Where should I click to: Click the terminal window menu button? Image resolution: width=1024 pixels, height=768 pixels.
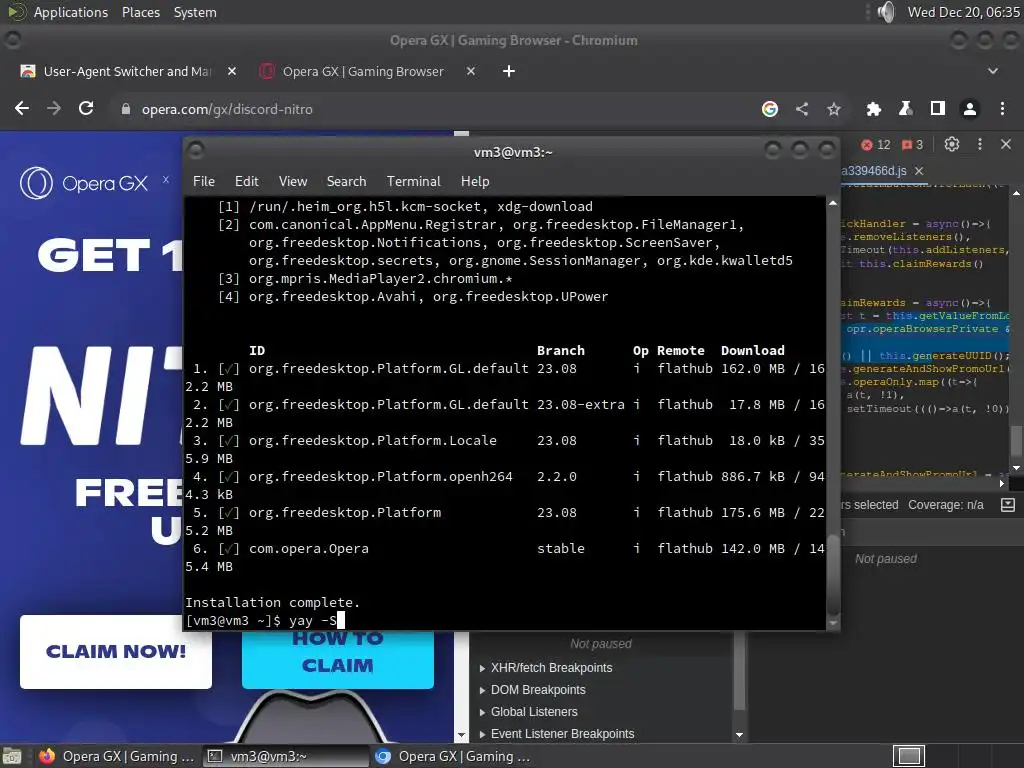(196, 151)
